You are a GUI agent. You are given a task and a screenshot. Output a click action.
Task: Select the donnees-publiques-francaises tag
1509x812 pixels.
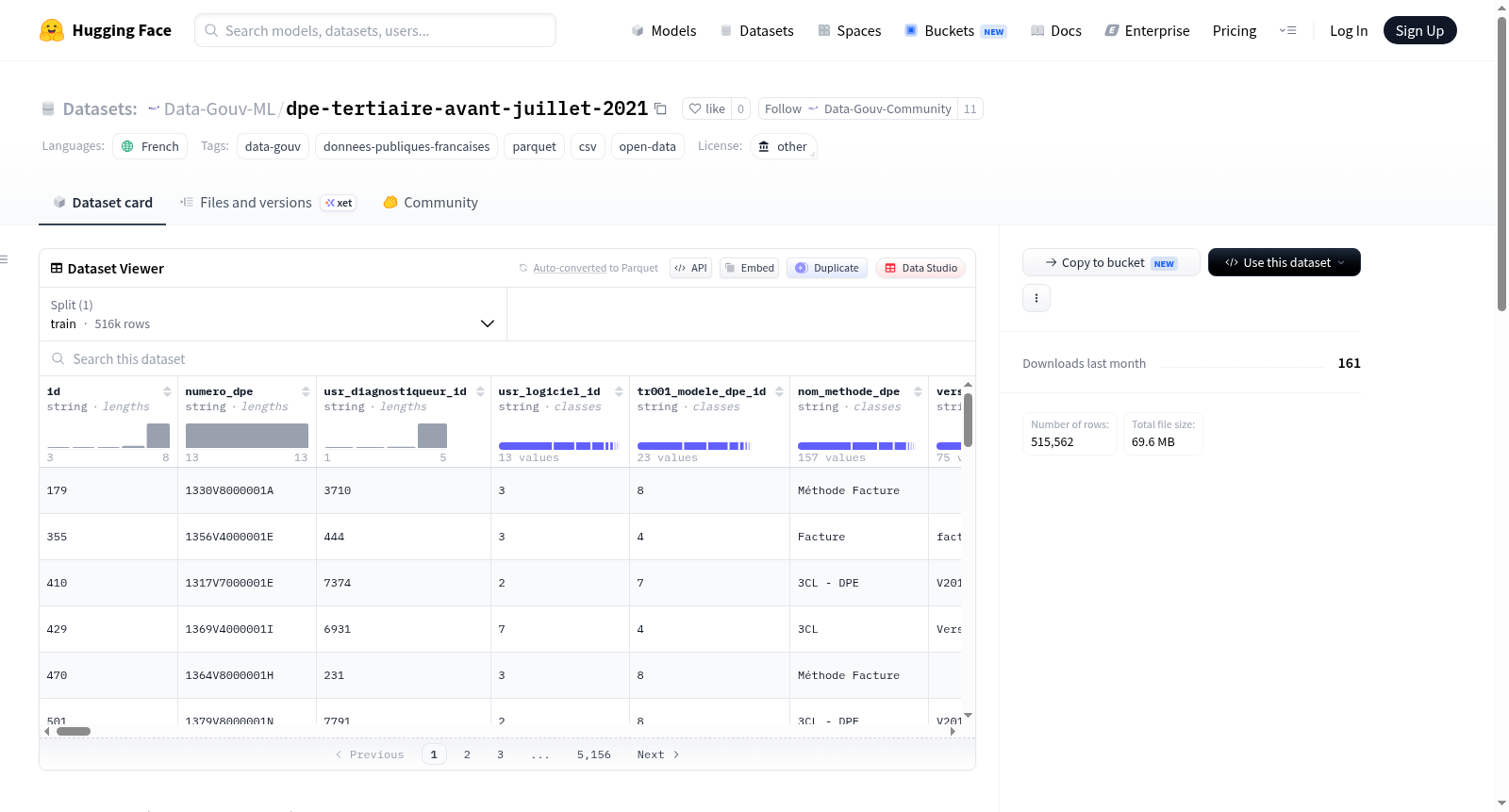tap(406, 146)
